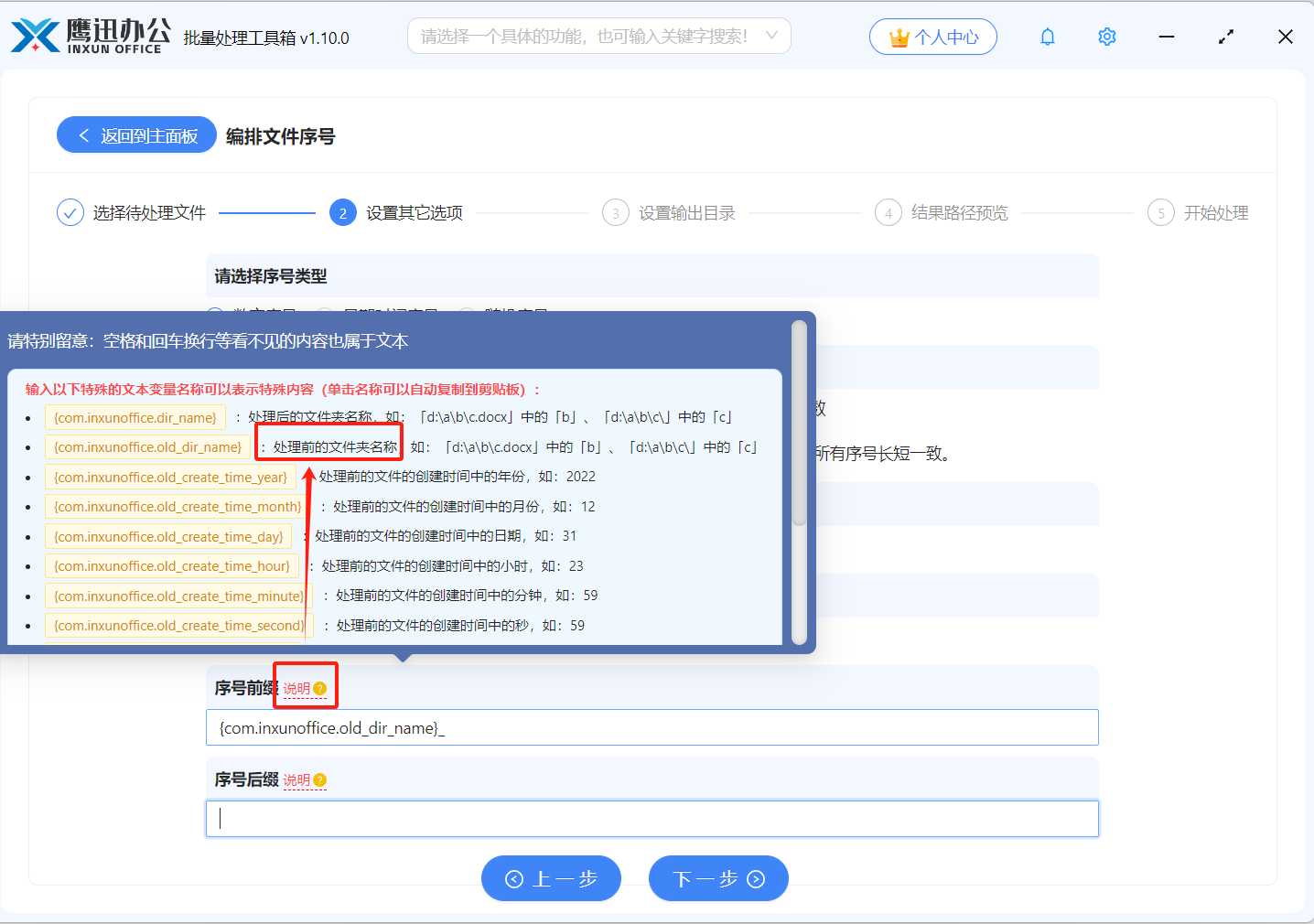Click text 处理前的文件的创建时间中的秒
1314x924 pixels.
[x=433, y=626]
